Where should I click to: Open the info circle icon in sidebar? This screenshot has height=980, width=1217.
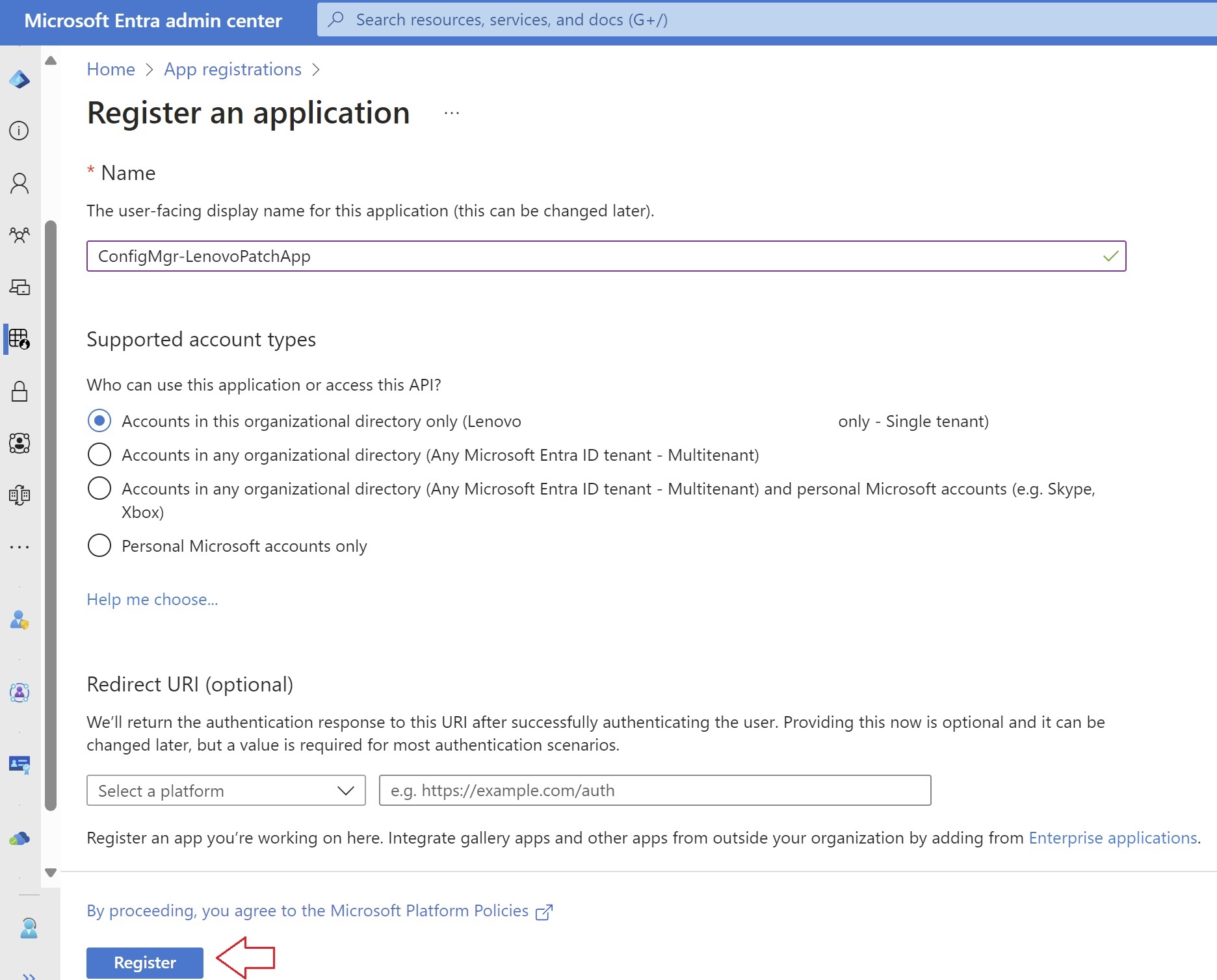20,131
